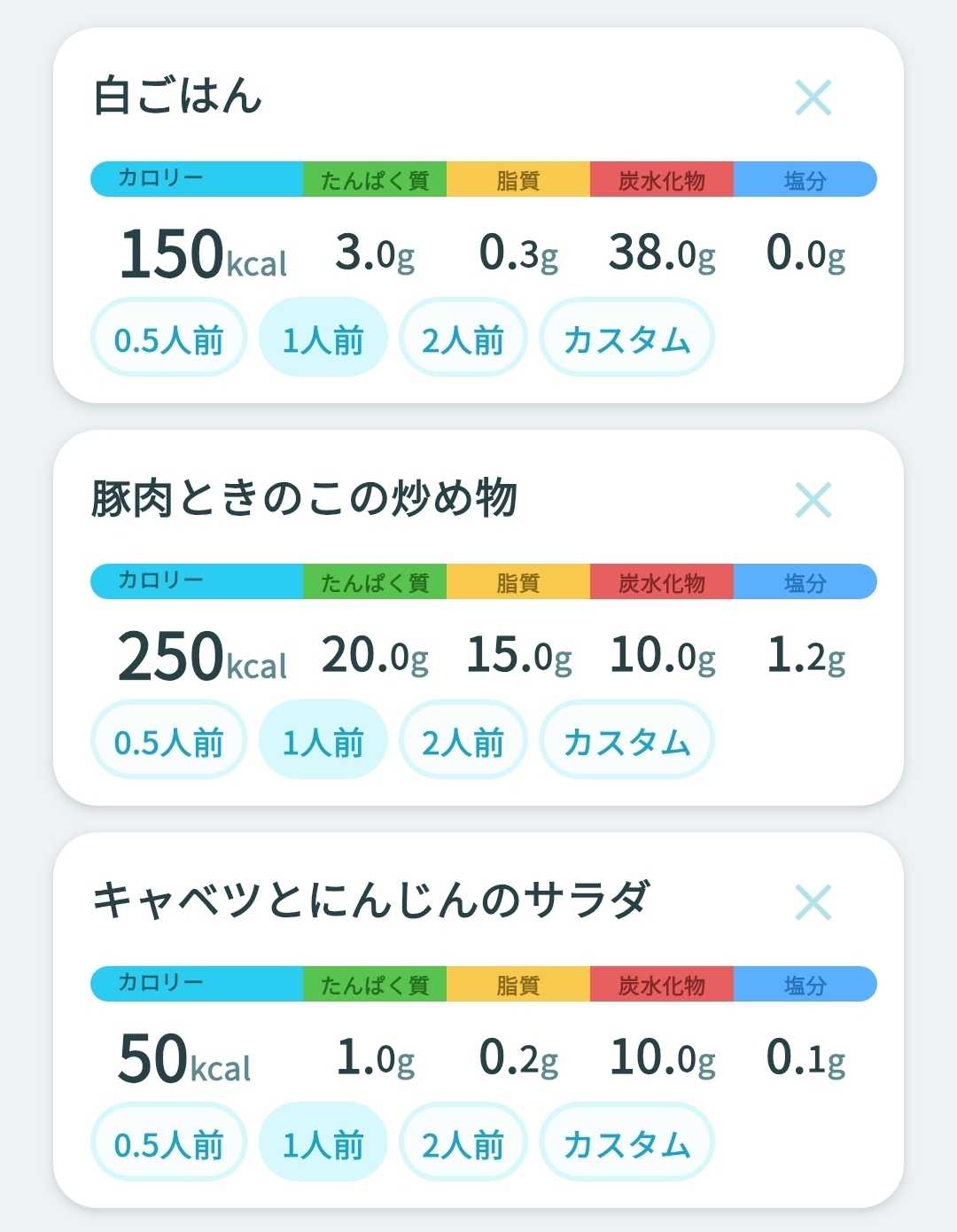Select 1人前 for 白ごはん

[323, 338]
